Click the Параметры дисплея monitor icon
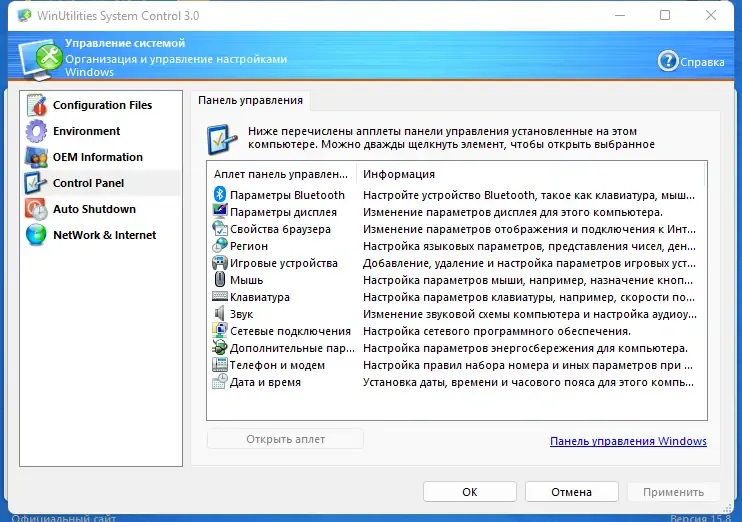The height and width of the screenshot is (522, 742). click(x=220, y=212)
